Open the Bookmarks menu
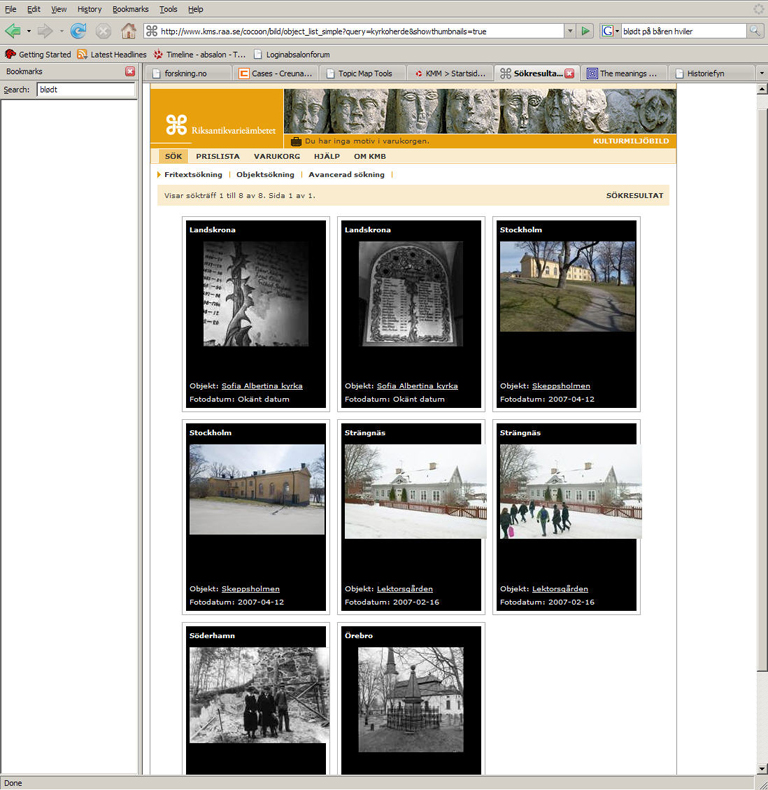This screenshot has height=790, width=768. [x=130, y=9]
